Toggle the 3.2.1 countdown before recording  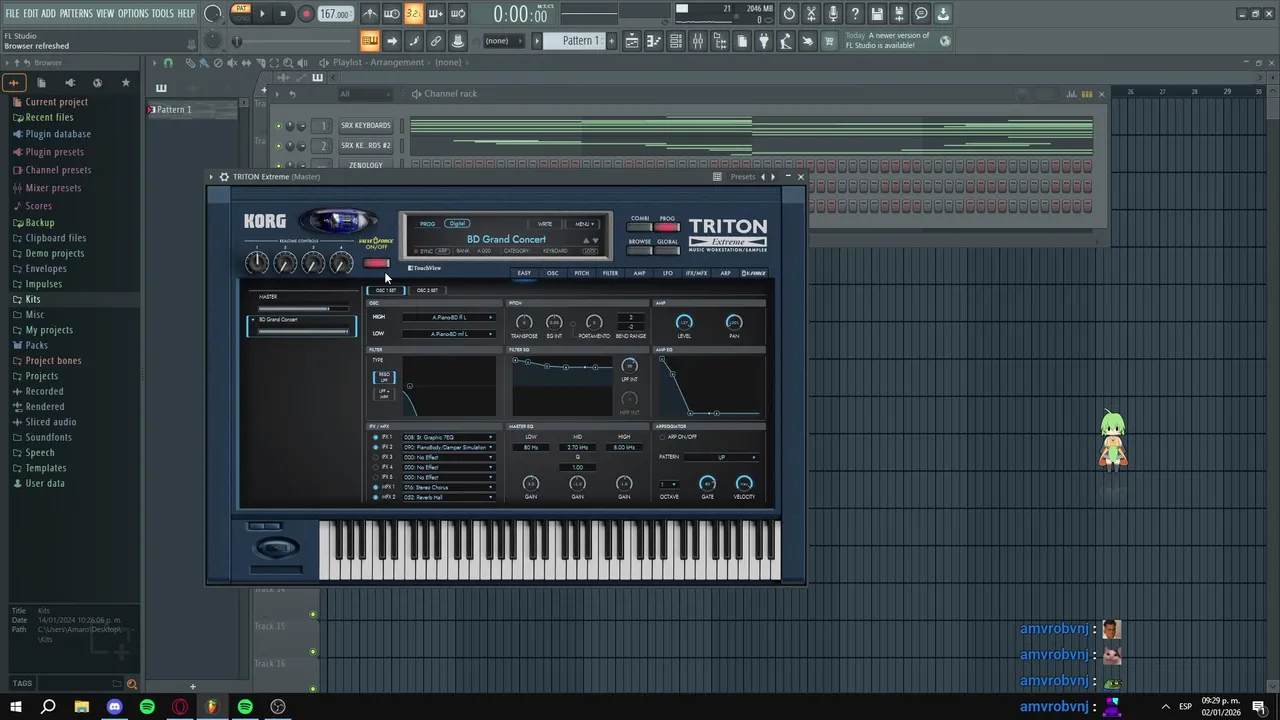tap(413, 14)
